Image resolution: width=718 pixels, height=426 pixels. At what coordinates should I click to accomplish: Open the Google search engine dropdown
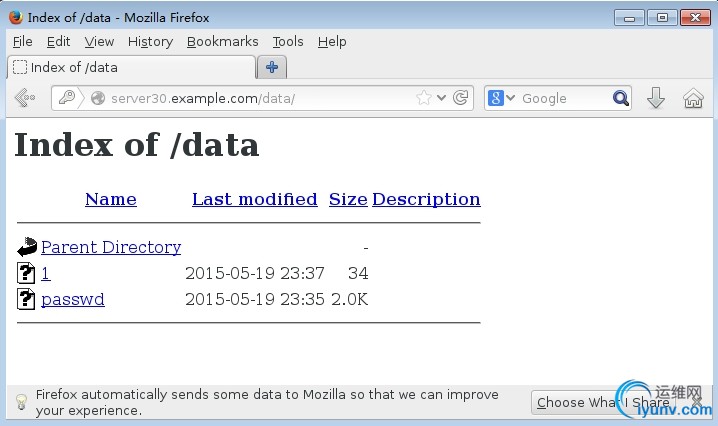(502, 98)
